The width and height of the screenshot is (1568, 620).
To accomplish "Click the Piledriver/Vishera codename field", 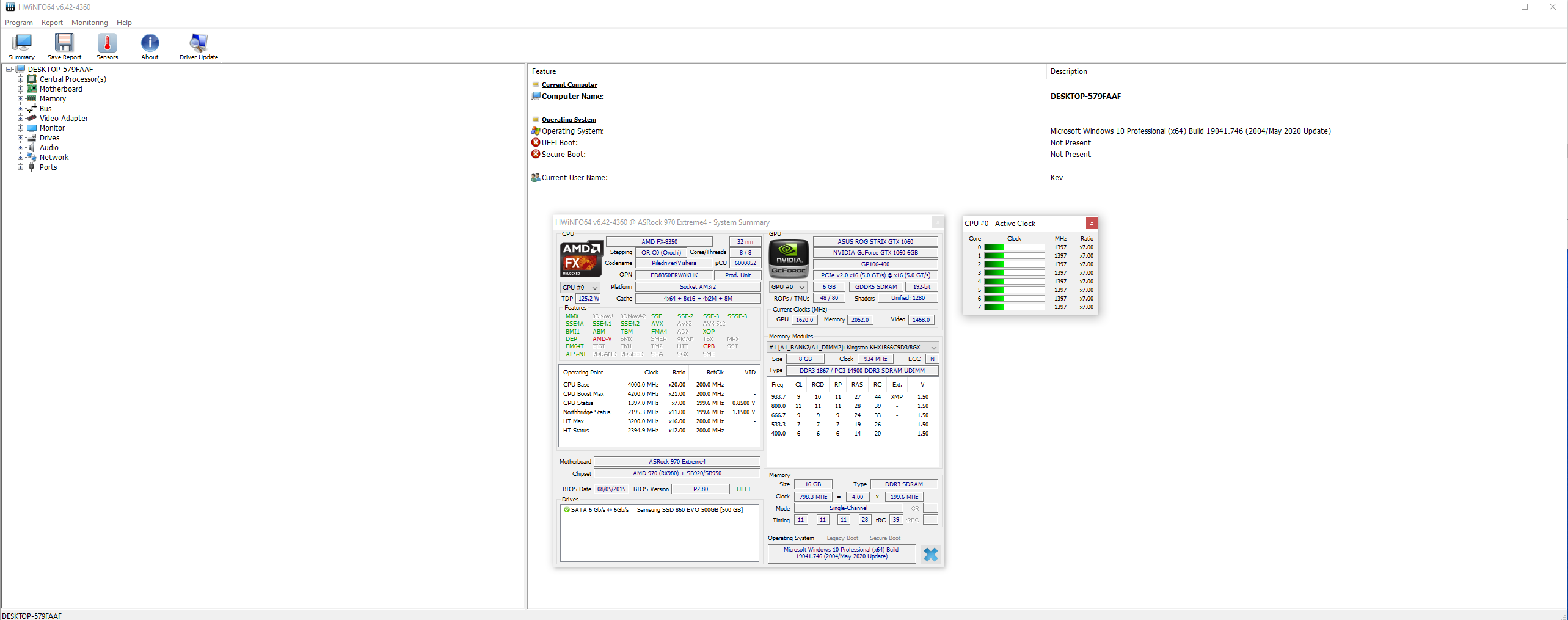I will (x=674, y=263).
